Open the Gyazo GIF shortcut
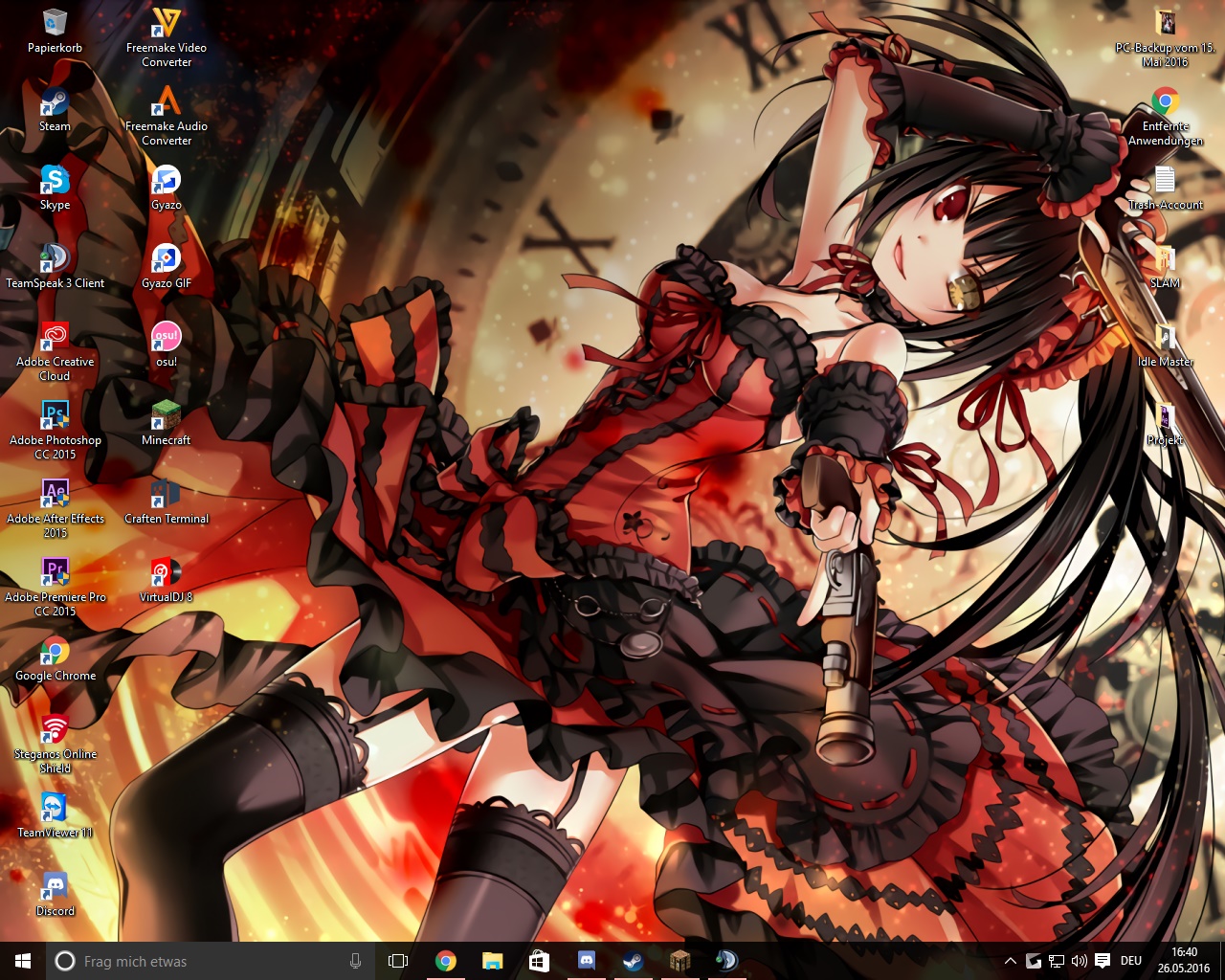The image size is (1225, 980). coord(166,259)
